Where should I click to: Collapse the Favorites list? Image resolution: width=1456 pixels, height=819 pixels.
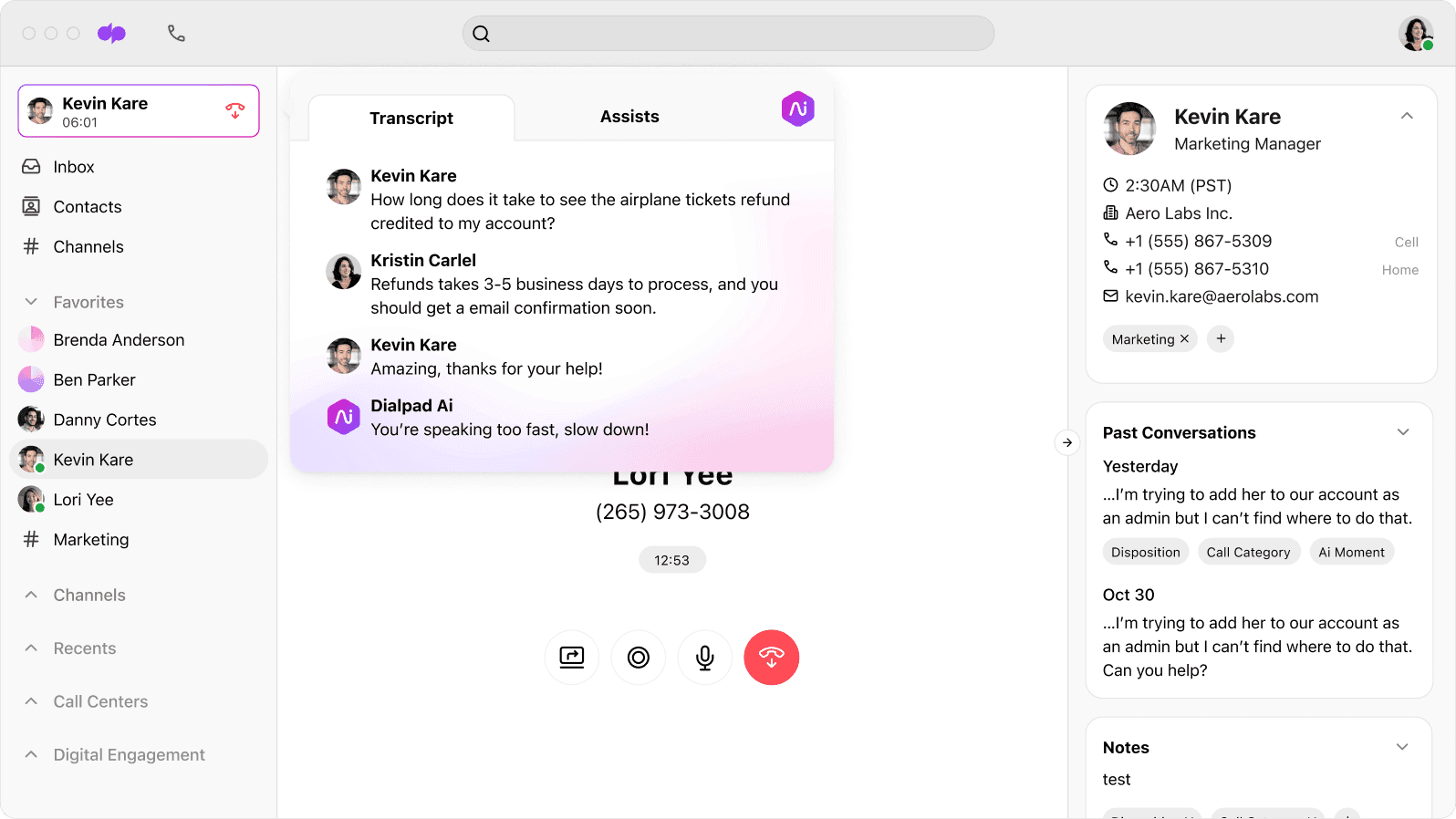pyautogui.click(x=31, y=302)
